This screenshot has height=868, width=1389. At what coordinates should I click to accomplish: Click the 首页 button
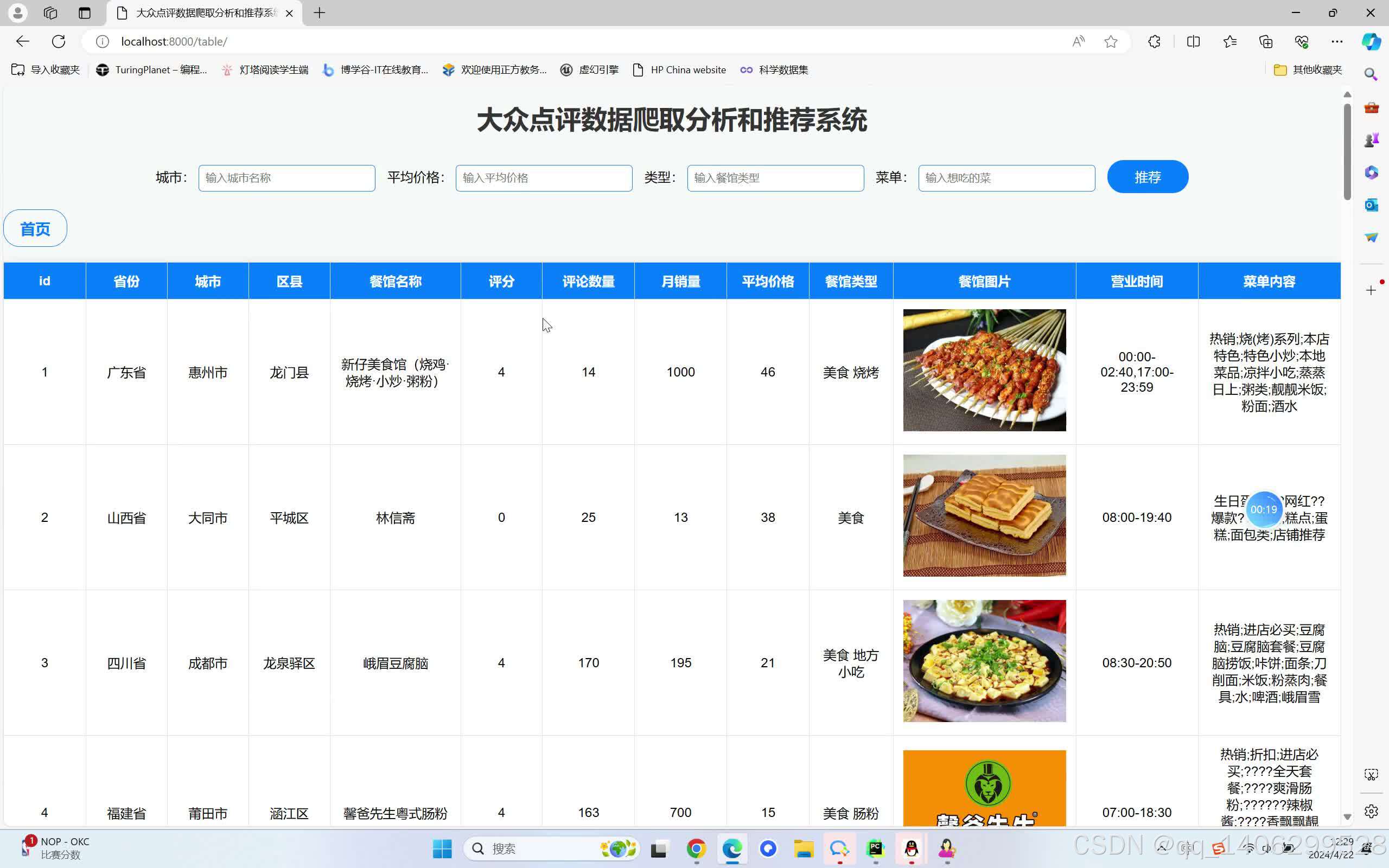[36, 229]
